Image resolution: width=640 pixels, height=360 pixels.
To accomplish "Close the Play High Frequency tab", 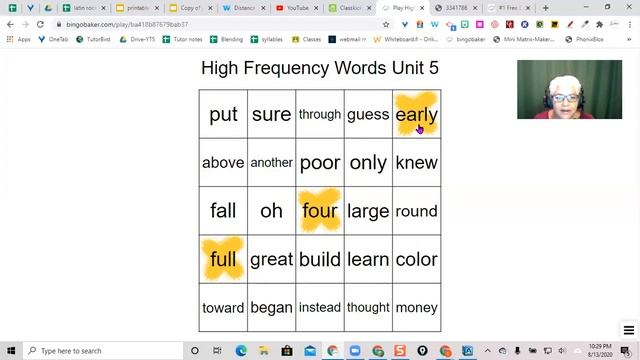I will [422, 8].
